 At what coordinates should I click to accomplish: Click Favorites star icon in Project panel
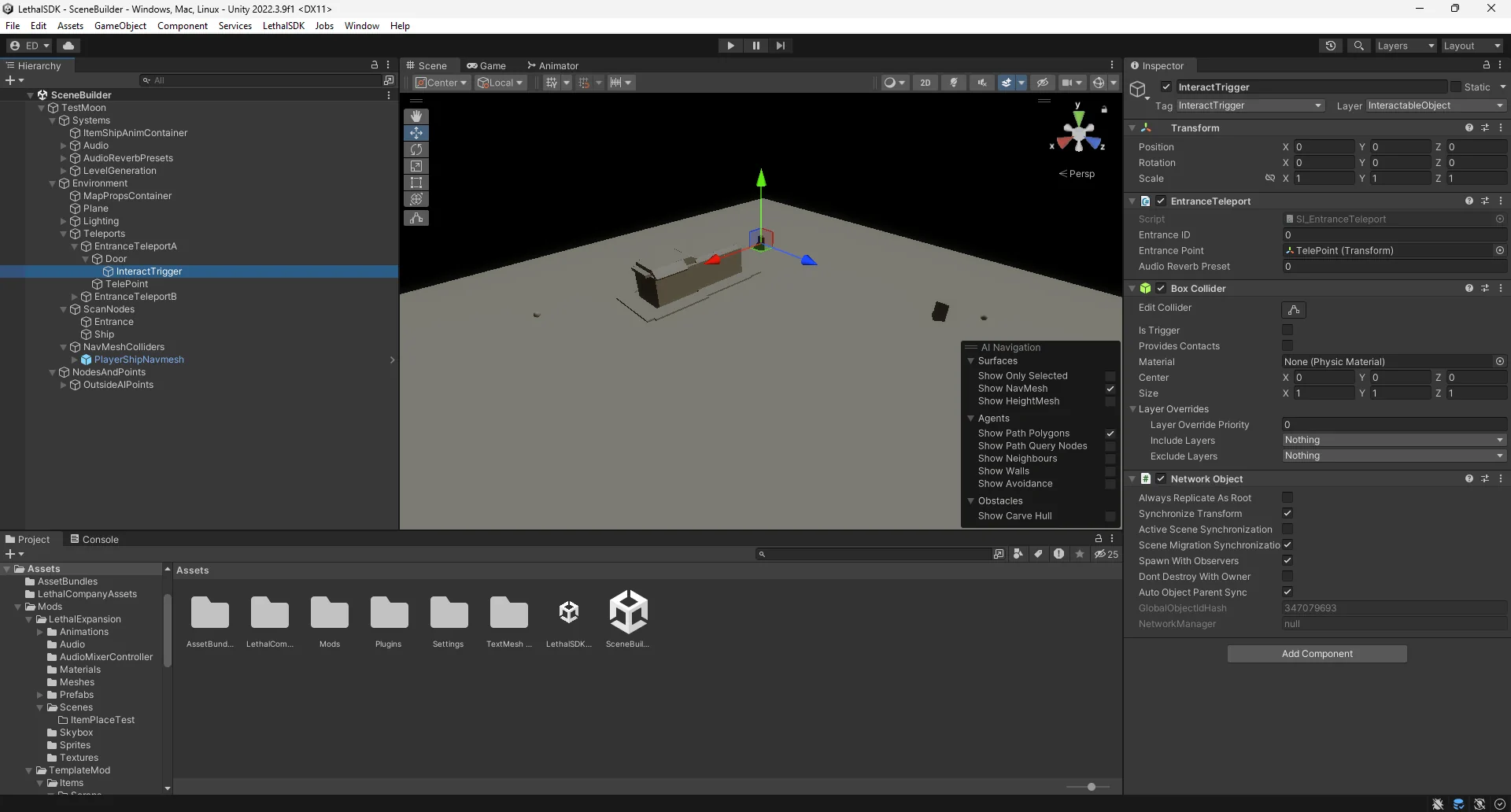point(1080,554)
